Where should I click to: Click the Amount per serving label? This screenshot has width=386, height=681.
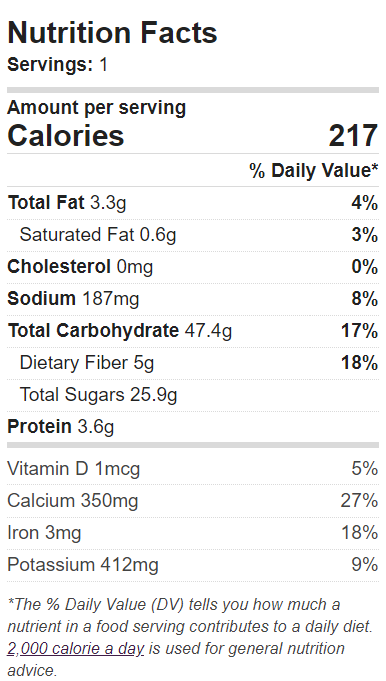pos(96,108)
